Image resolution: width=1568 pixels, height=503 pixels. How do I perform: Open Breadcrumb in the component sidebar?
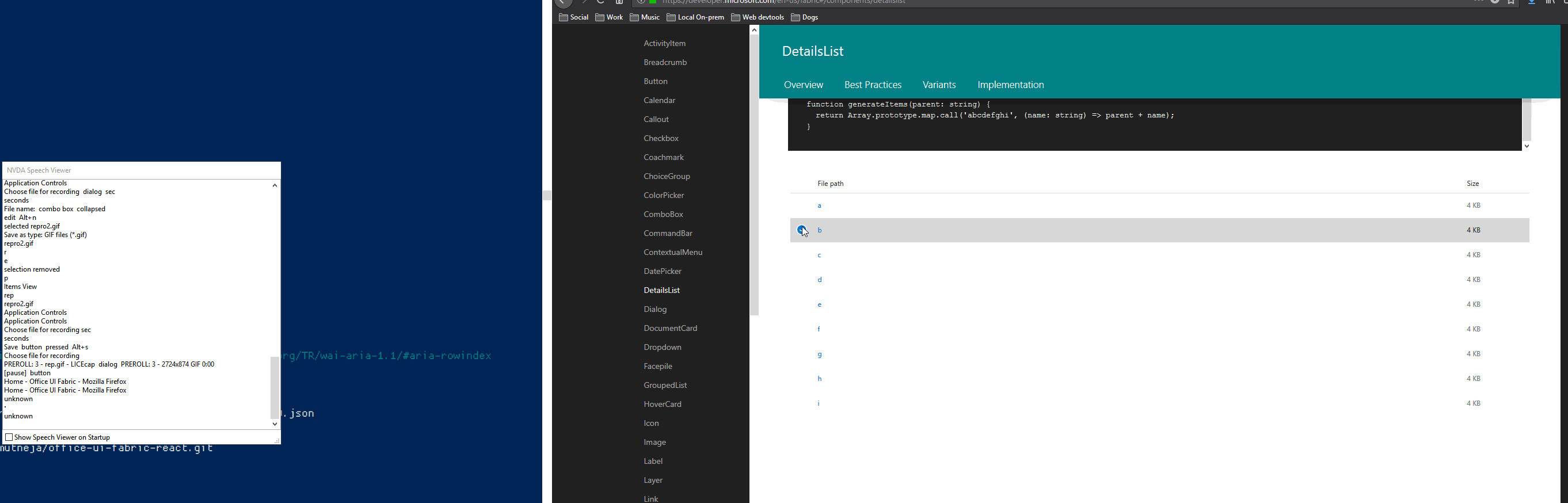(665, 62)
